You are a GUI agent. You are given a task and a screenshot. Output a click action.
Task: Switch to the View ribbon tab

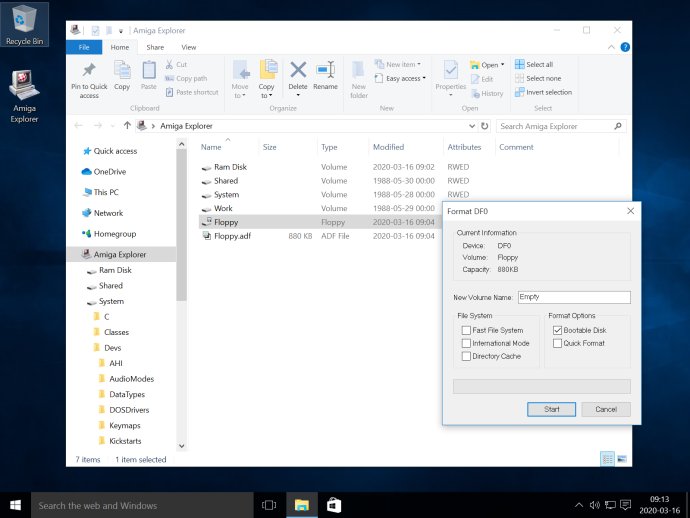[189, 47]
